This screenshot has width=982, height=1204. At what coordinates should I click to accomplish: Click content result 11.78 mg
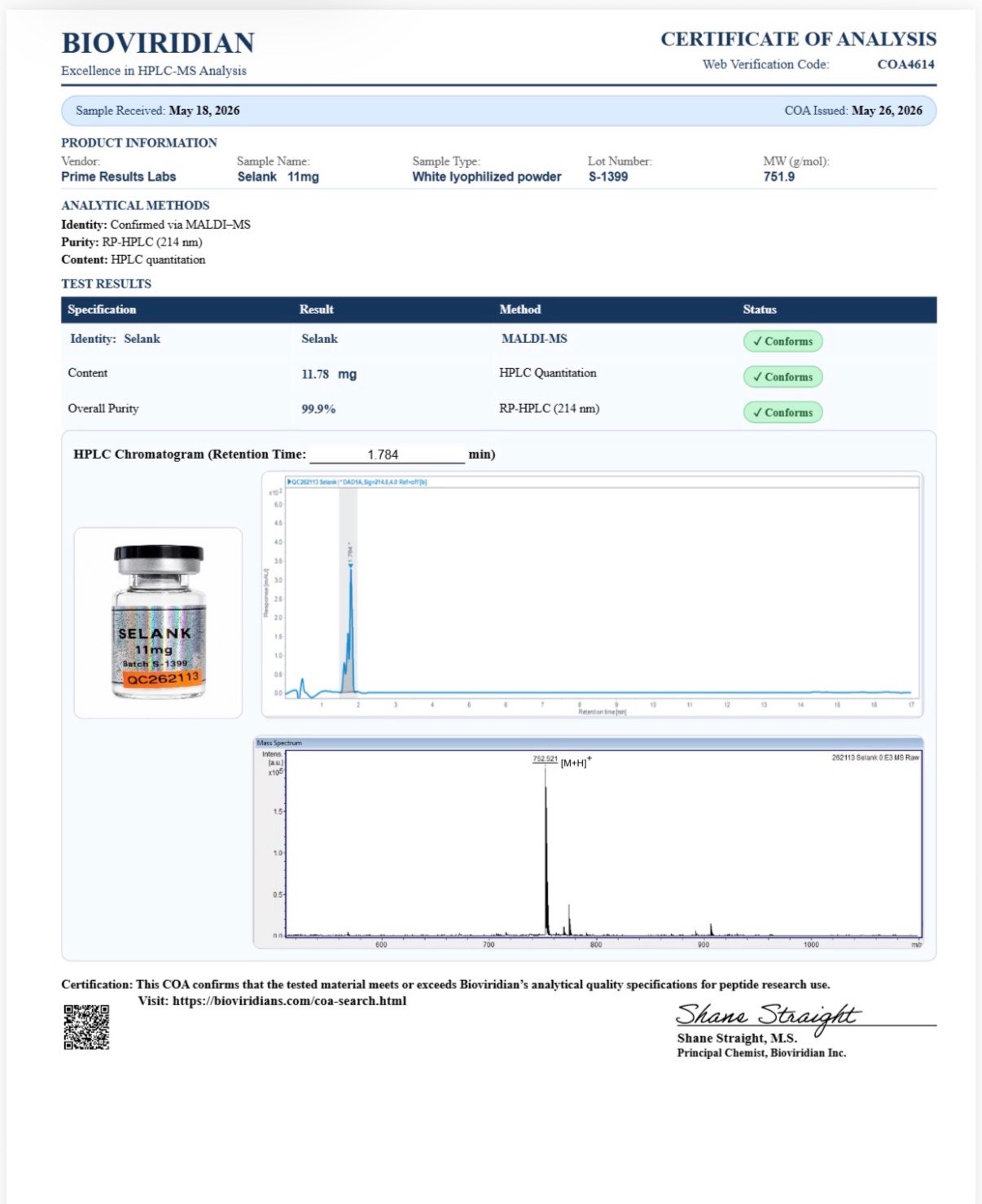click(329, 374)
